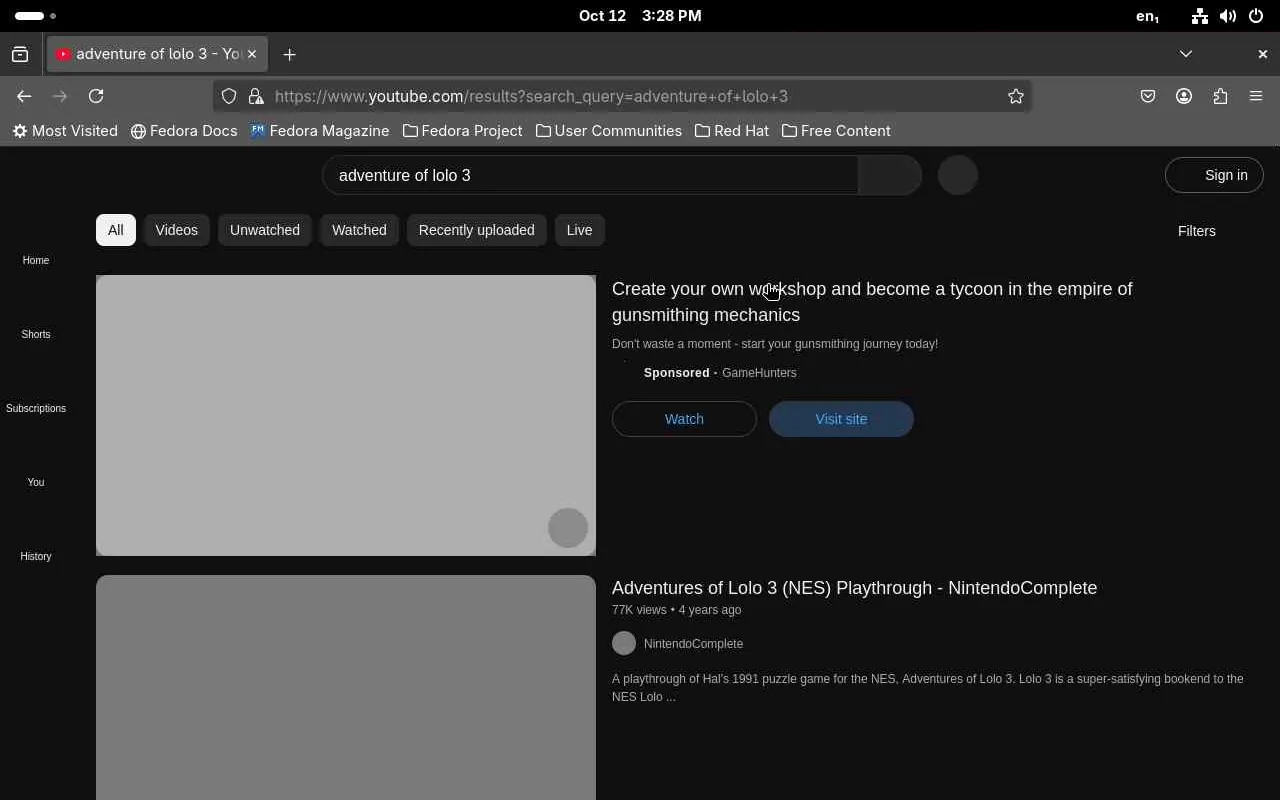Open the Firefox account icon
This screenshot has height=800, width=1280.
pos(1184,96)
